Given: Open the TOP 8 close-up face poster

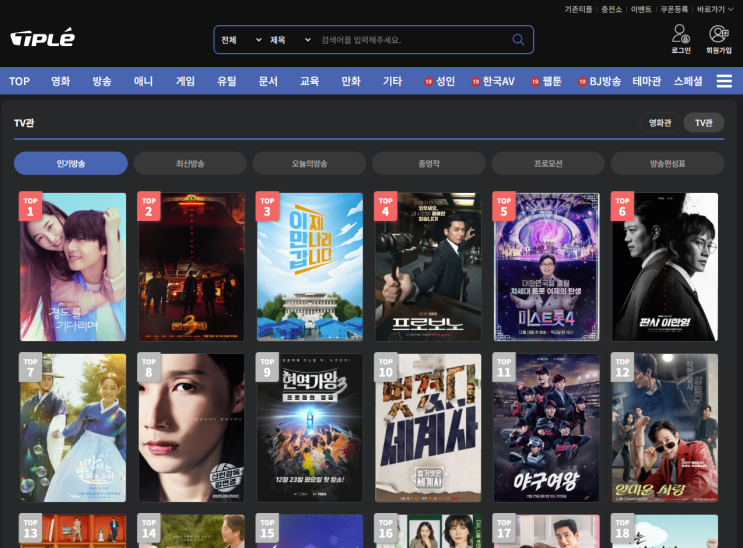Looking at the screenshot, I should pyautogui.click(x=191, y=428).
